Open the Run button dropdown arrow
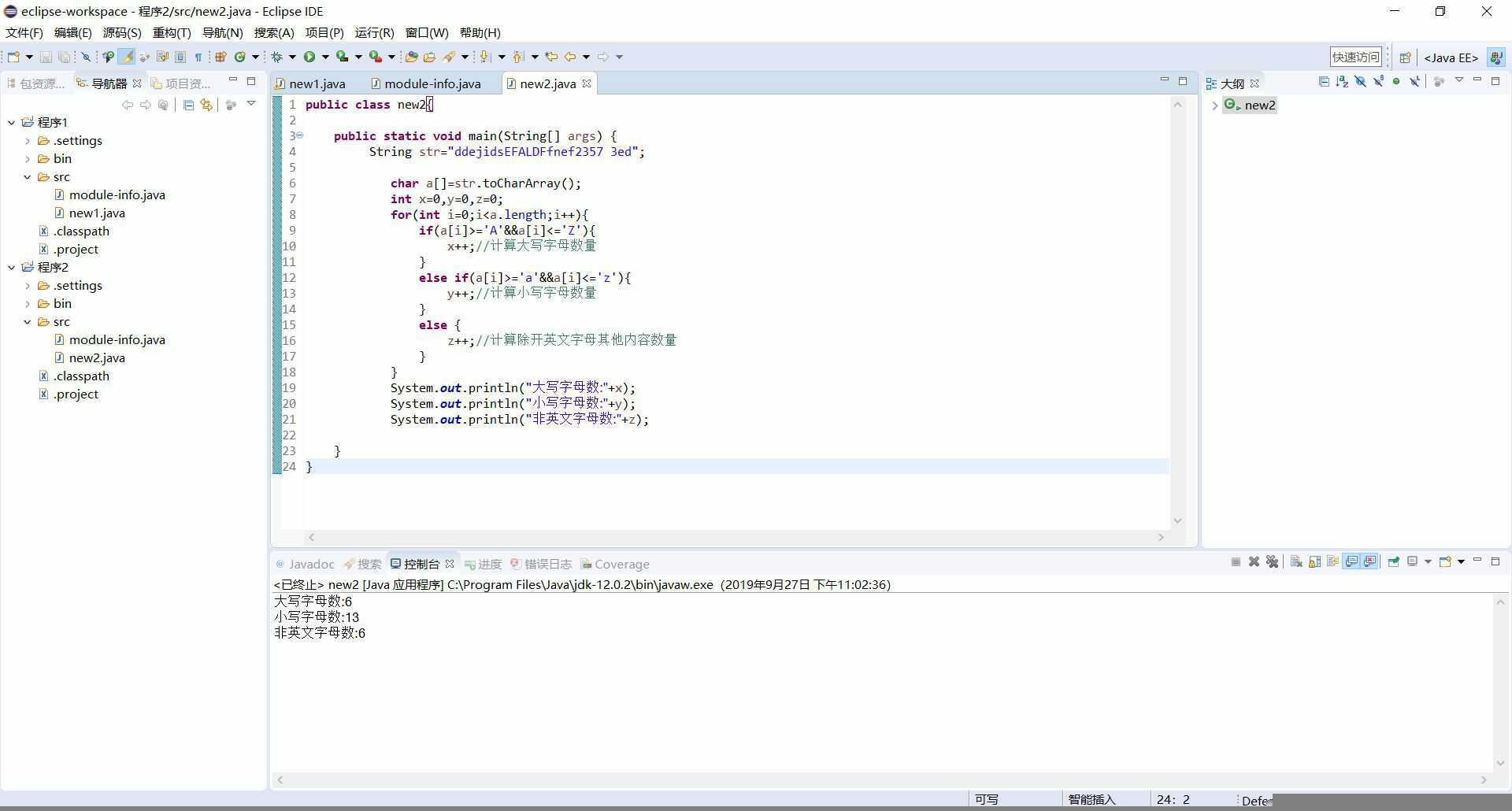 pos(324,57)
